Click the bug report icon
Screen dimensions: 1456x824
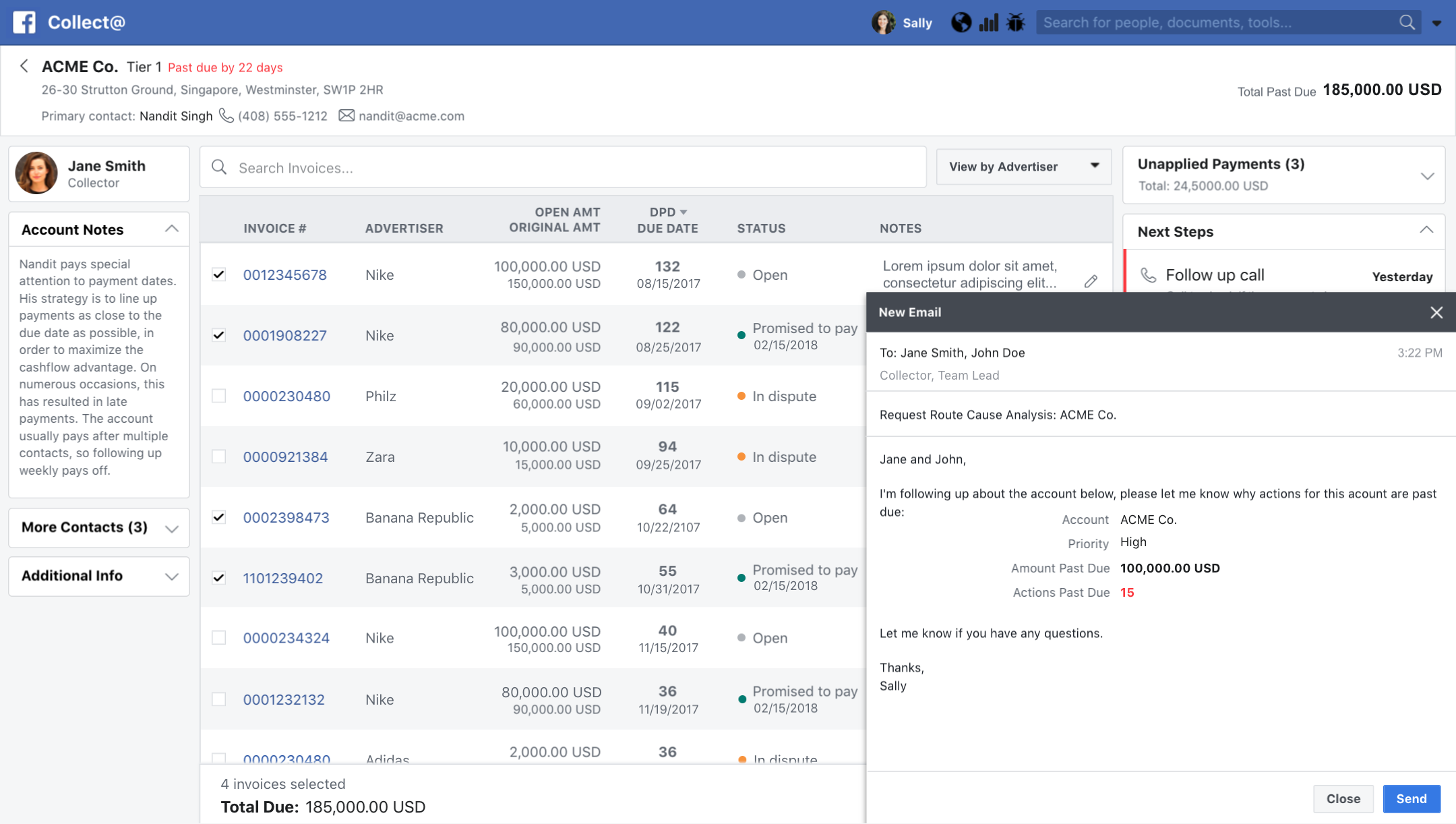[x=1015, y=23]
